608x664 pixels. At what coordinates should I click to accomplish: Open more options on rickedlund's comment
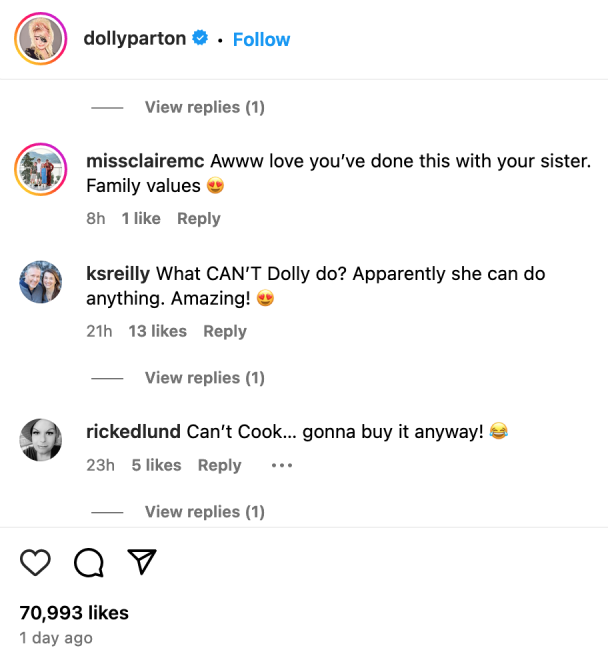click(282, 465)
